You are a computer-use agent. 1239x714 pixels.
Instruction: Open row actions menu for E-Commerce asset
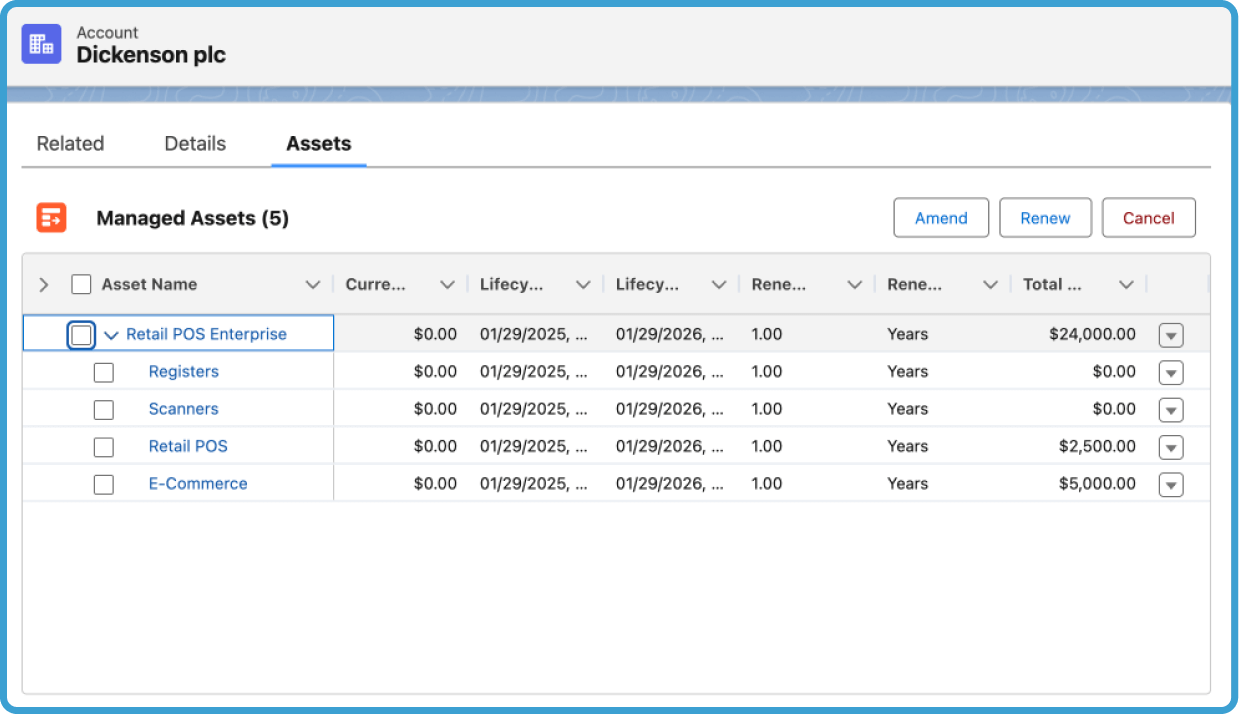click(1171, 484)
